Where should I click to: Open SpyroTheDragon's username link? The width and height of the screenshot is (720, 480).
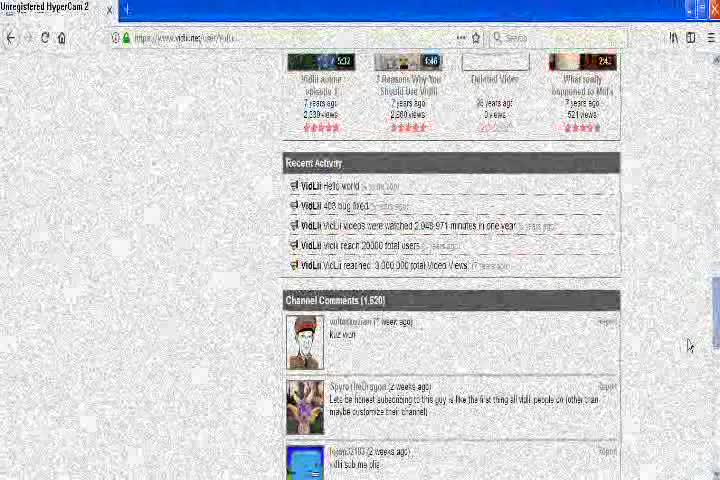pos(359,387)
